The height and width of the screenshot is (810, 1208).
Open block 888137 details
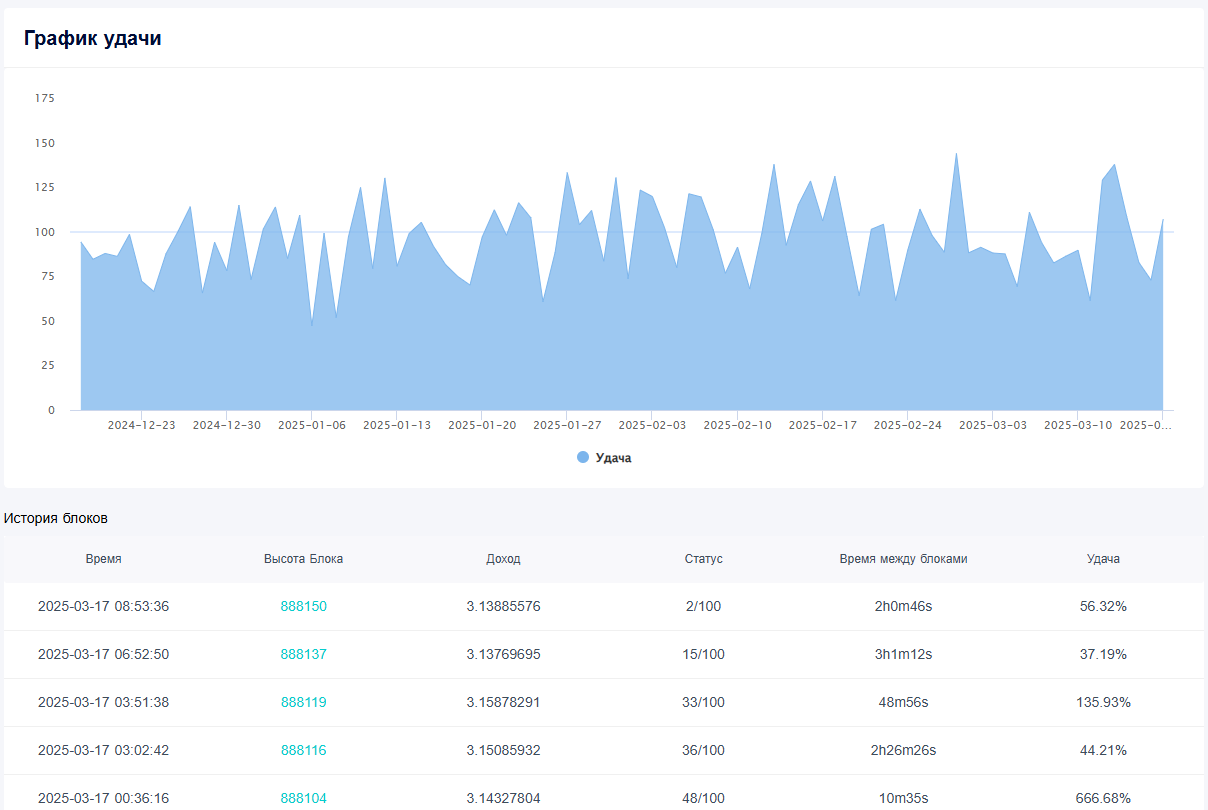[303, 654]
